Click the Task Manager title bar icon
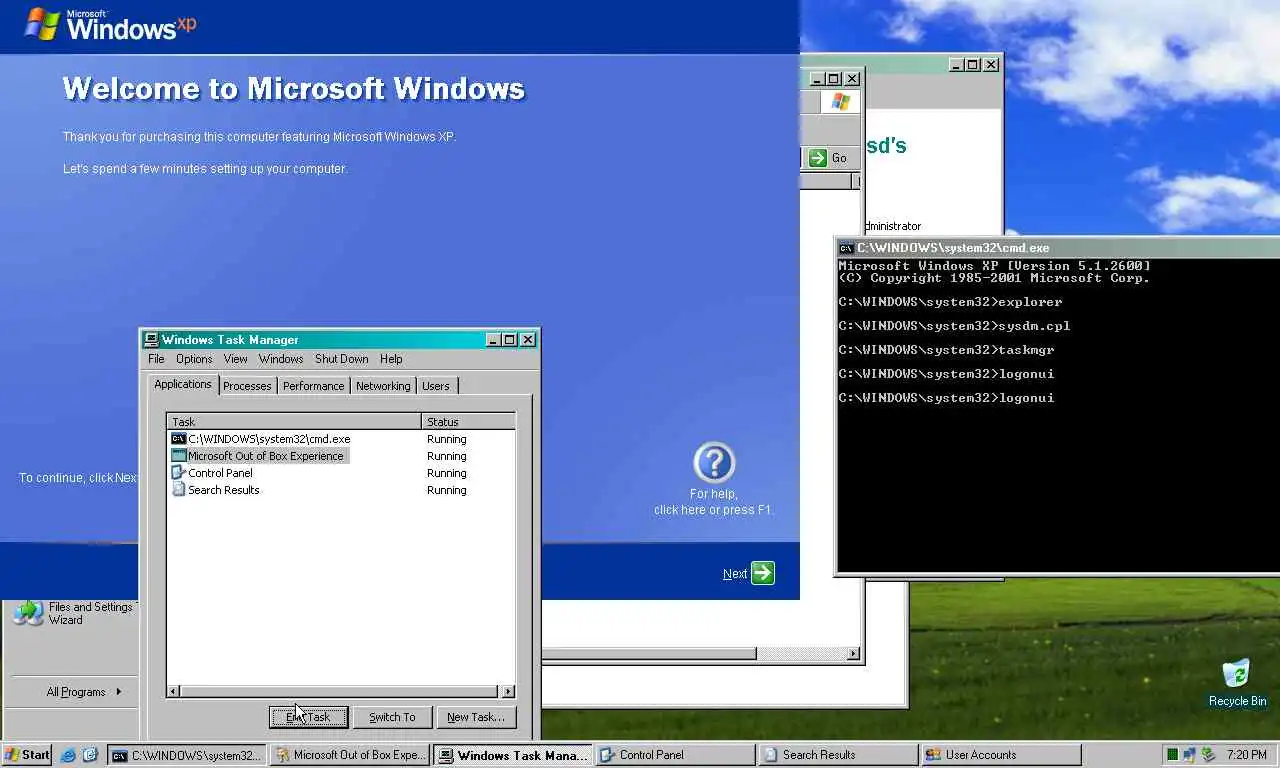This screenshot has height=768, width=1280. (x=151, y=340)
